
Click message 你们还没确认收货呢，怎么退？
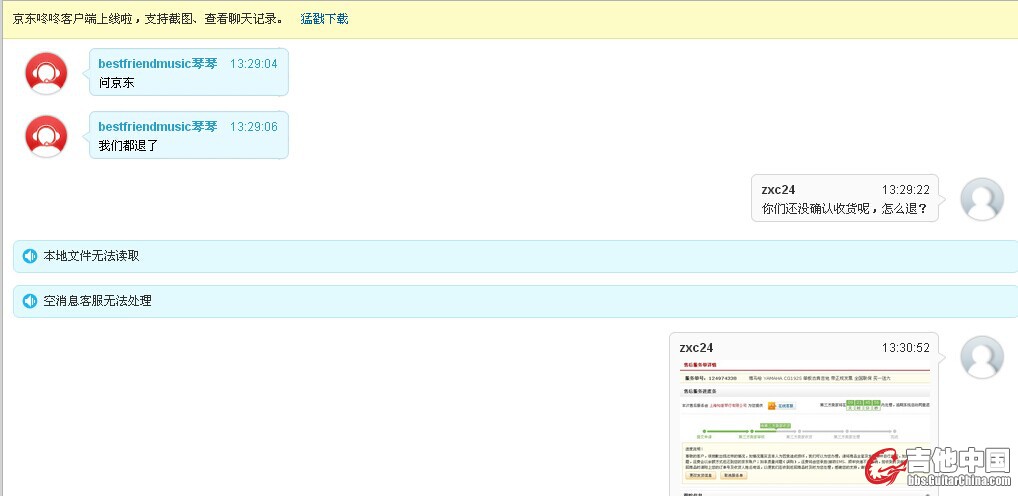click(844, 209)
